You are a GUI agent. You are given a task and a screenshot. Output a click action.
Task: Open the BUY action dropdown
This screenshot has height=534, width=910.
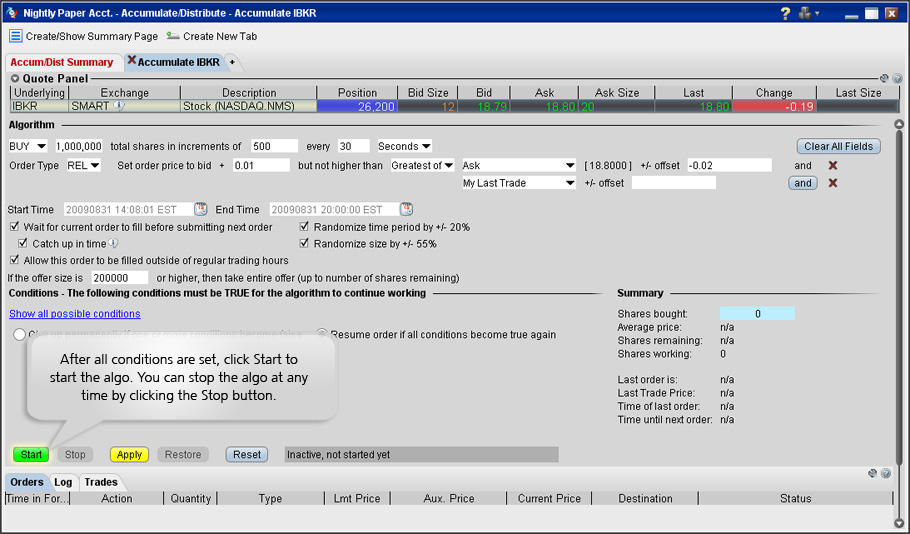(27, 146)
